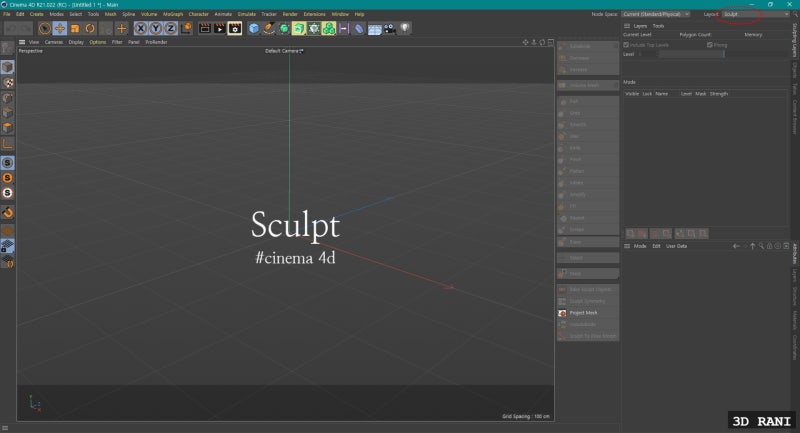This screenshot has width=800, height=433.
Task: Toggle the white Solo S icon
Action: point(8,193)
